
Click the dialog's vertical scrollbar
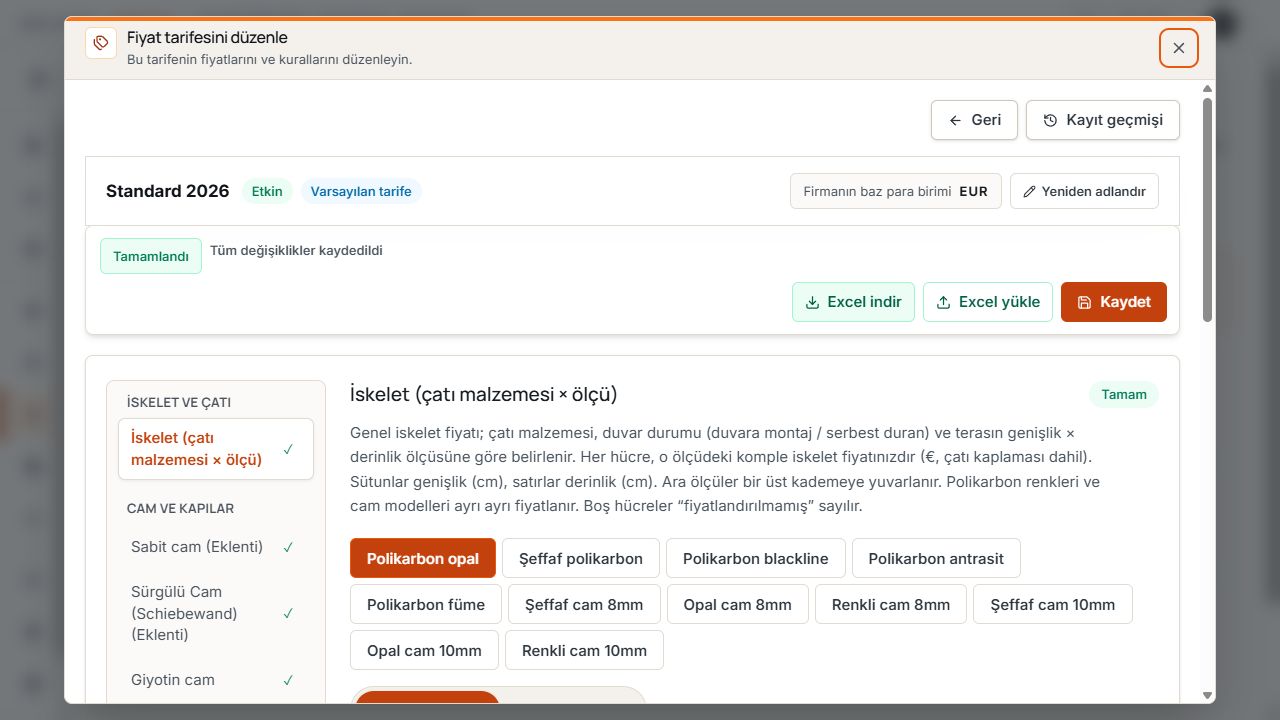1207,210
